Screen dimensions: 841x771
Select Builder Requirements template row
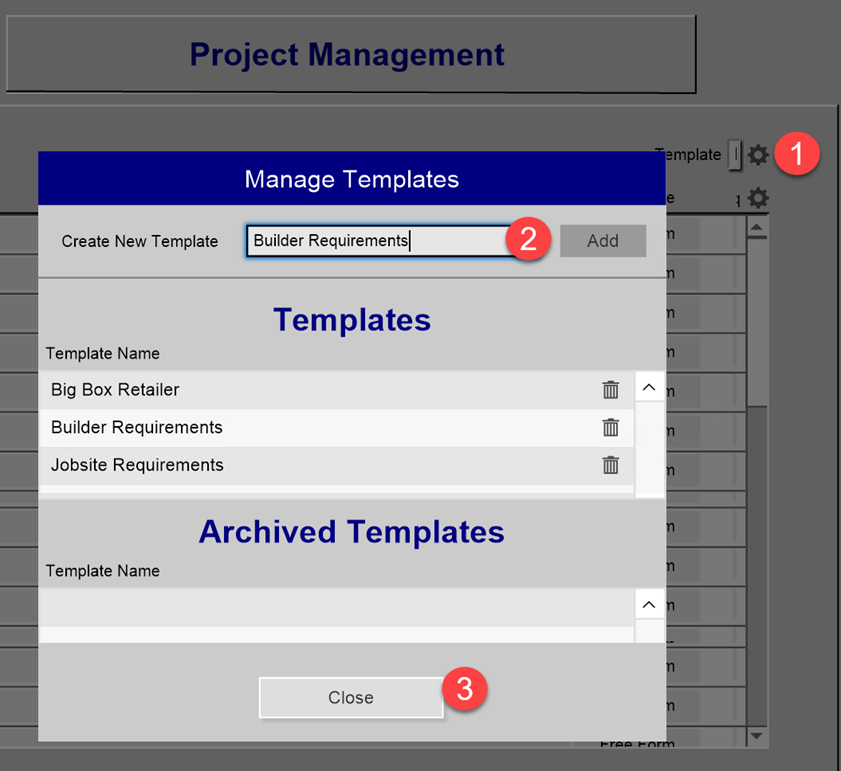point(336,428)
